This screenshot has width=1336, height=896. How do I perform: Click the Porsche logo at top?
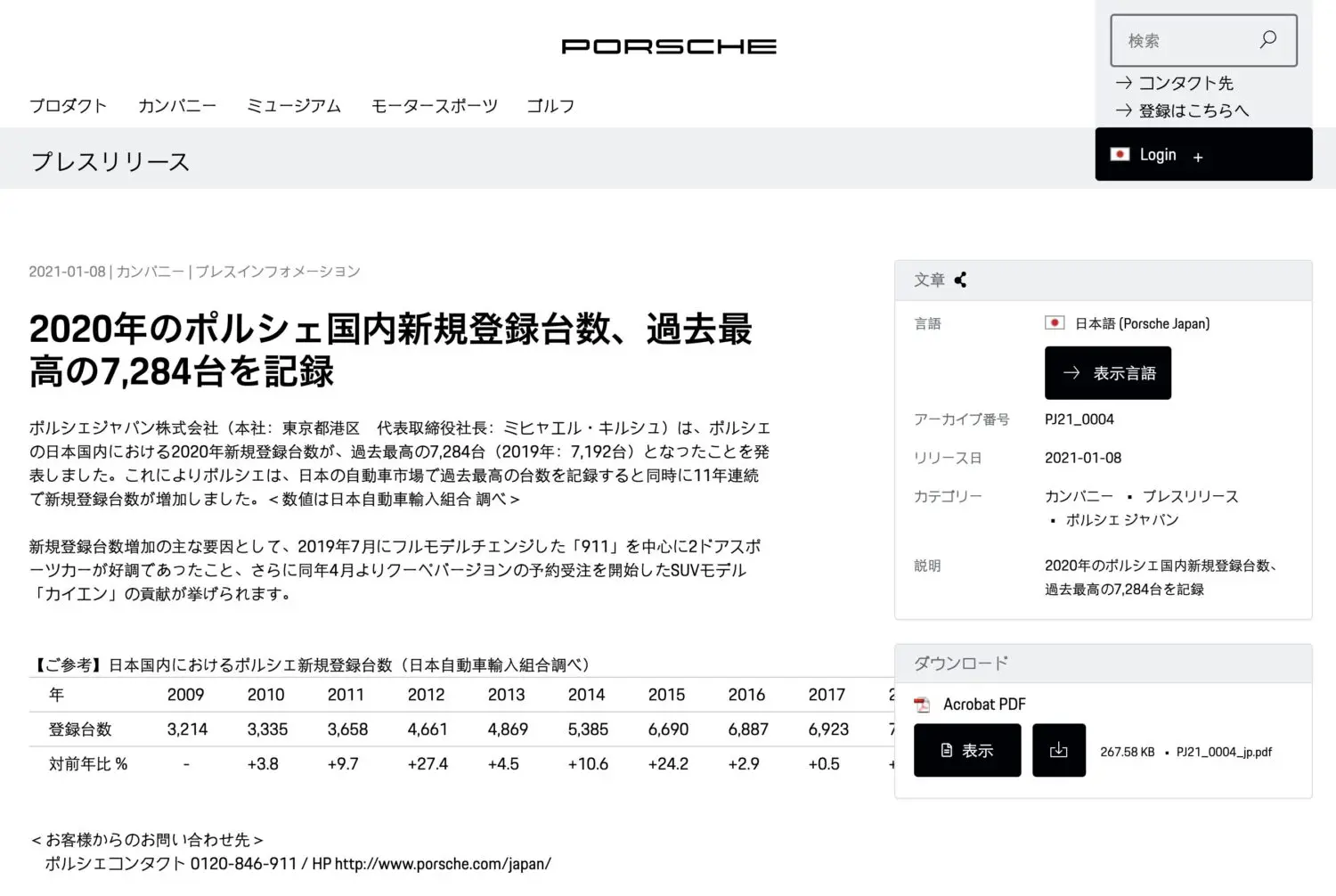[668, 46]
